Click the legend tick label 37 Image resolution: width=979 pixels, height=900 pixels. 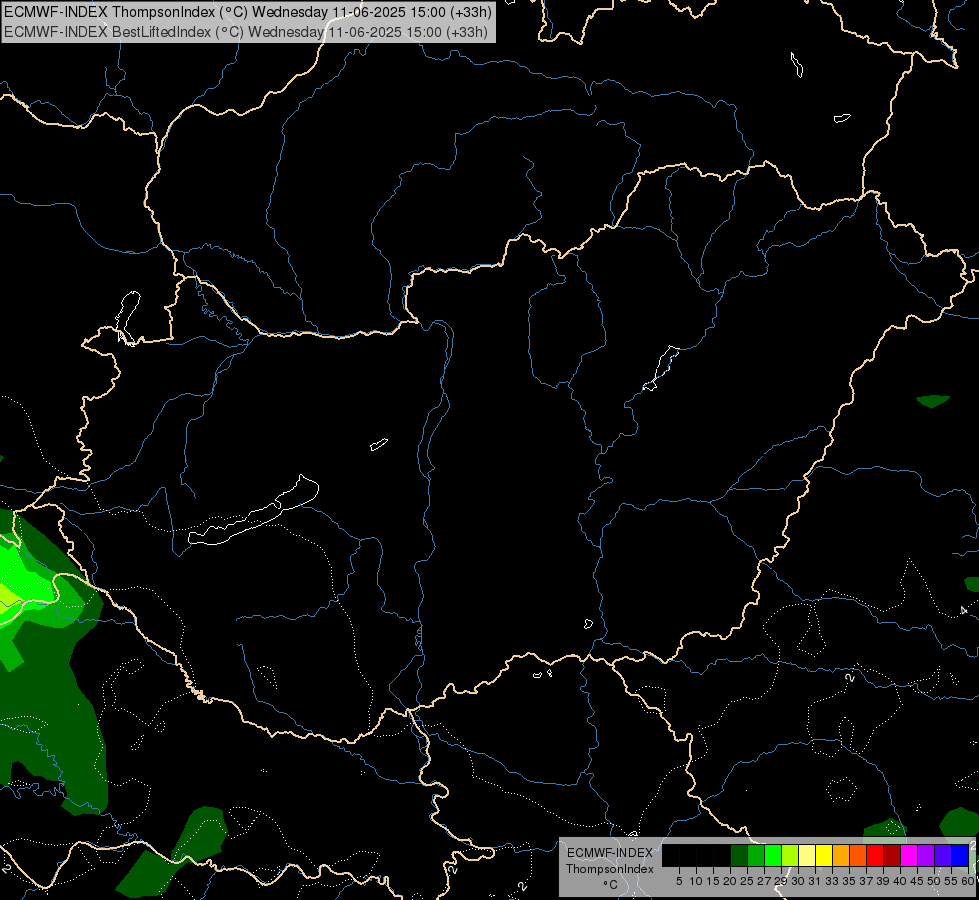click(x=866, y=881)
